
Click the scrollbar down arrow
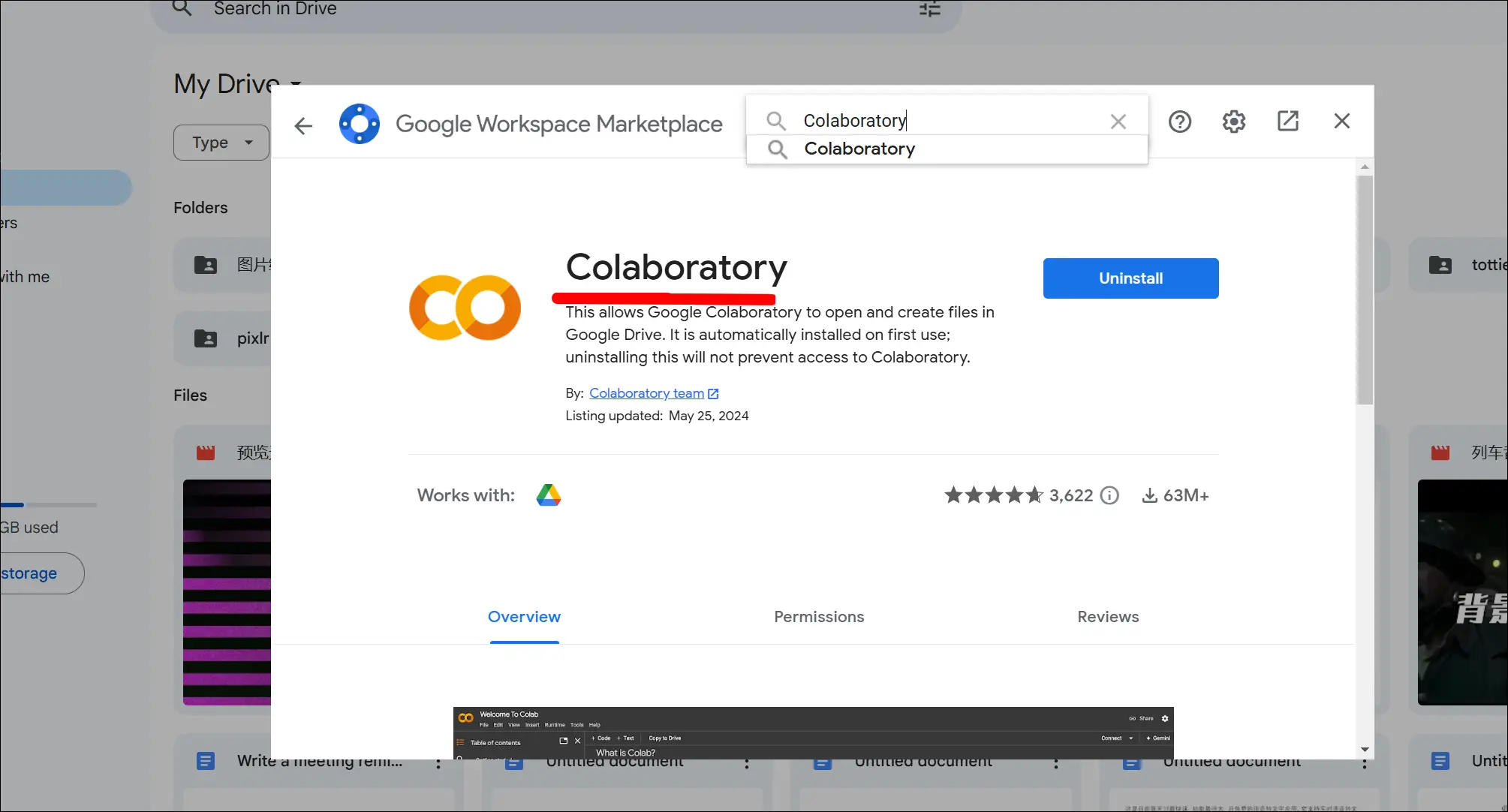(1365, 750)
